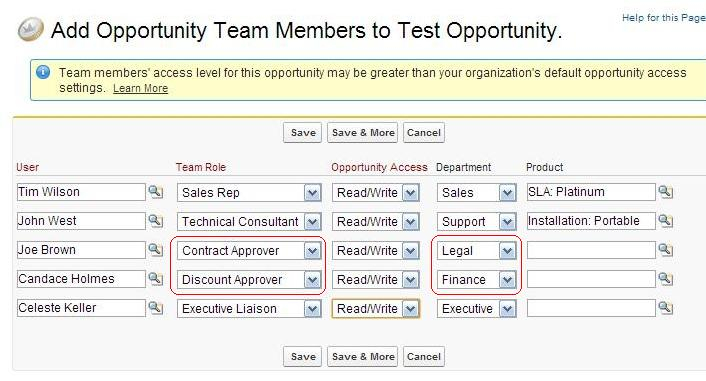Follow the Learn More link
Screen dimensions: 706x381
point(140,88)
